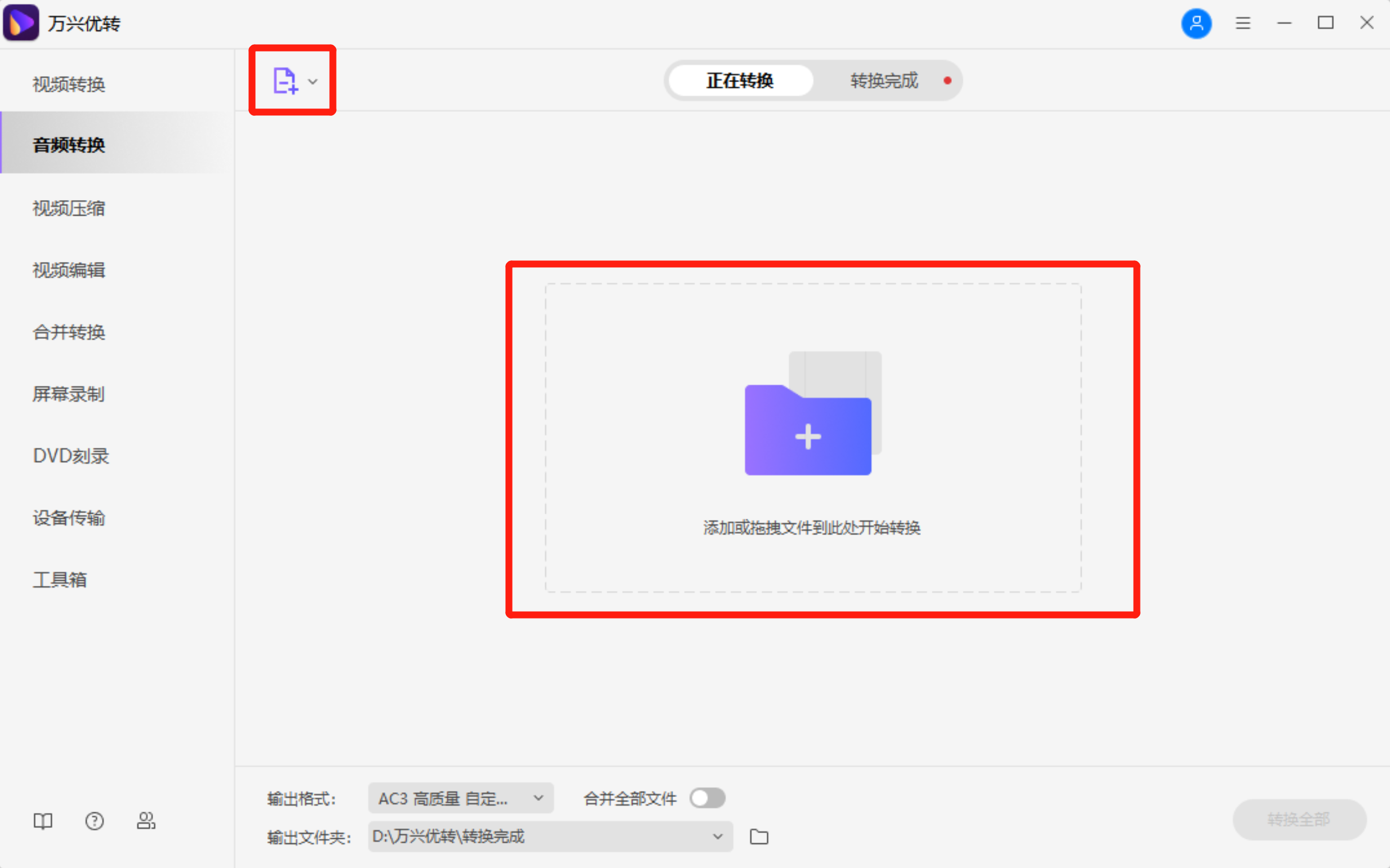
Task: Click the add file icon
Action: [x=285, y=81]
